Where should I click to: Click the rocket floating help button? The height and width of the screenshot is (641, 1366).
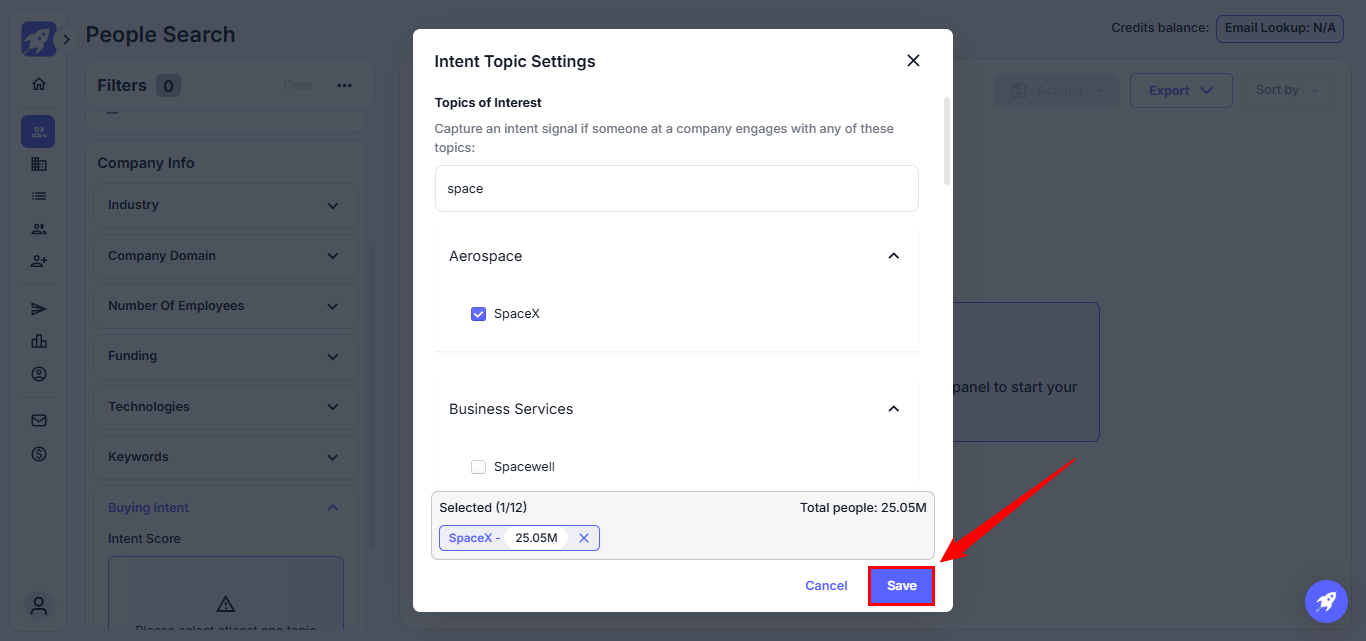click(1326, 601)
